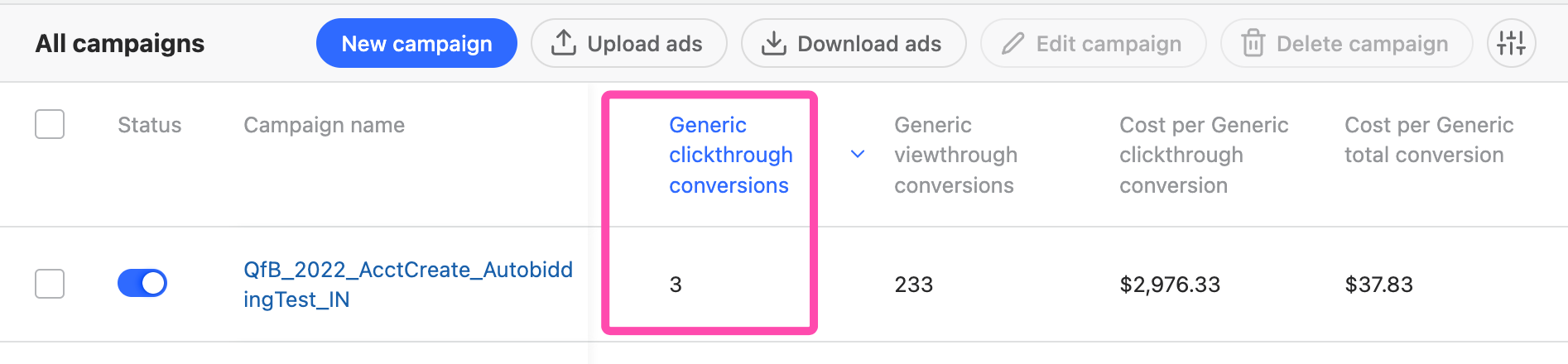Click the trash can icon for Delete campaign
Viewport: 1568px width, 364px height.
pyautogui.click(x=1253, y=43)
